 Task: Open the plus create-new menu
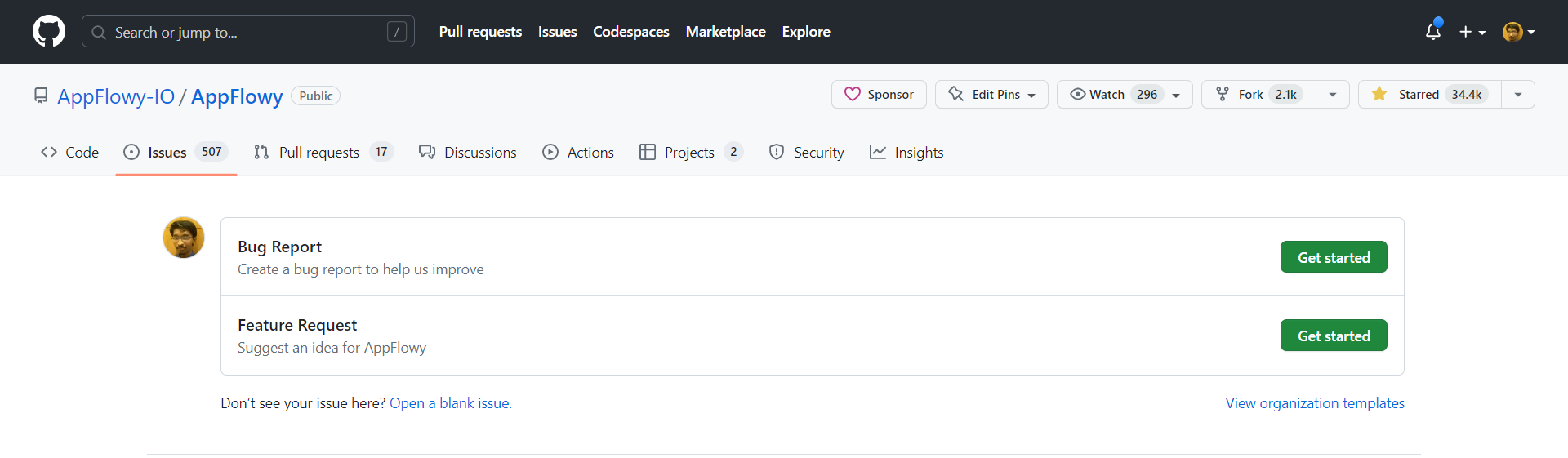[x=1472, y=32]
